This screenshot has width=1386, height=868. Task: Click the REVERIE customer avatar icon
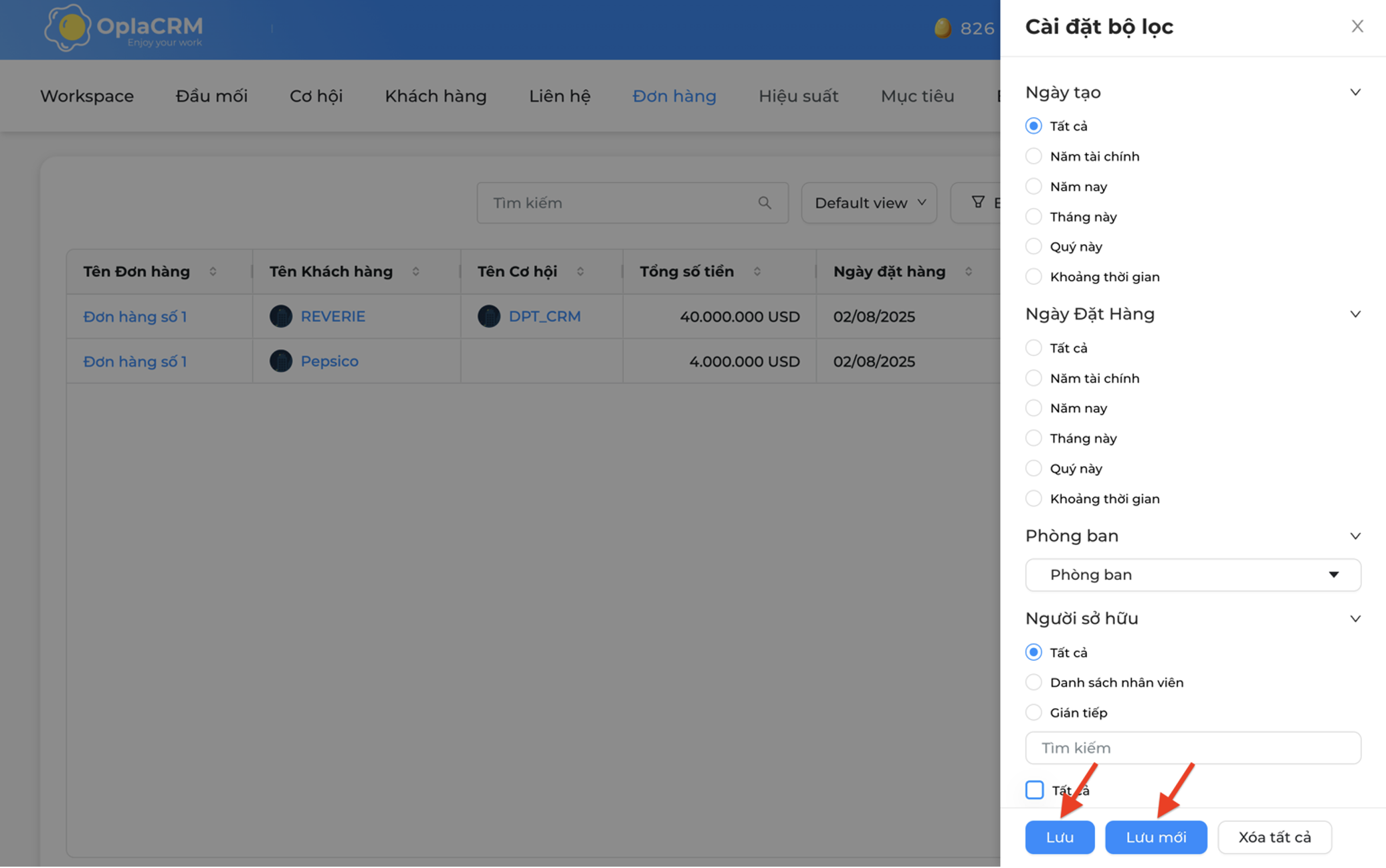pyautogui.click(x=281, y=316)
